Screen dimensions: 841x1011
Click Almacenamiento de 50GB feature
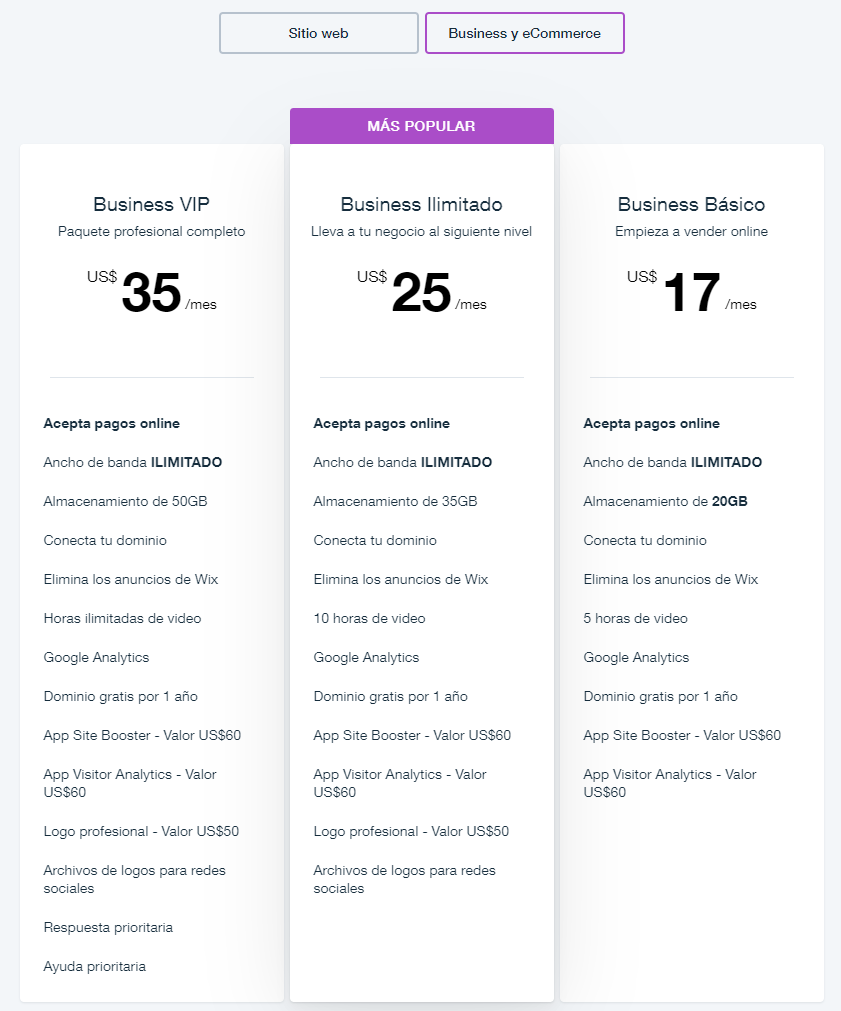(125, 501)
